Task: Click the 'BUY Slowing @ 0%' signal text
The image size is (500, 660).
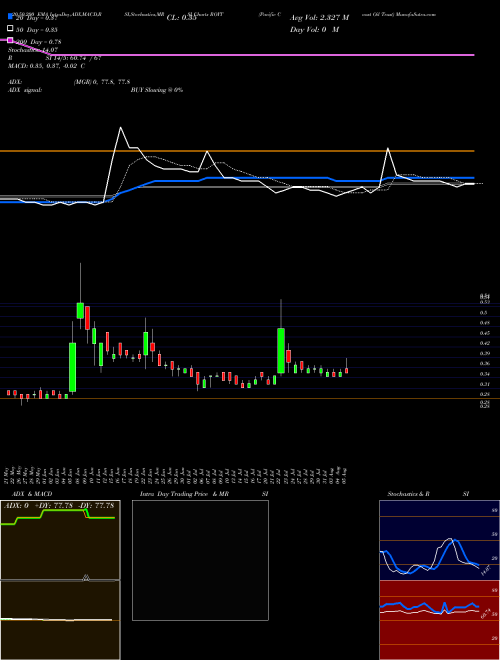Action: (157, 90)
